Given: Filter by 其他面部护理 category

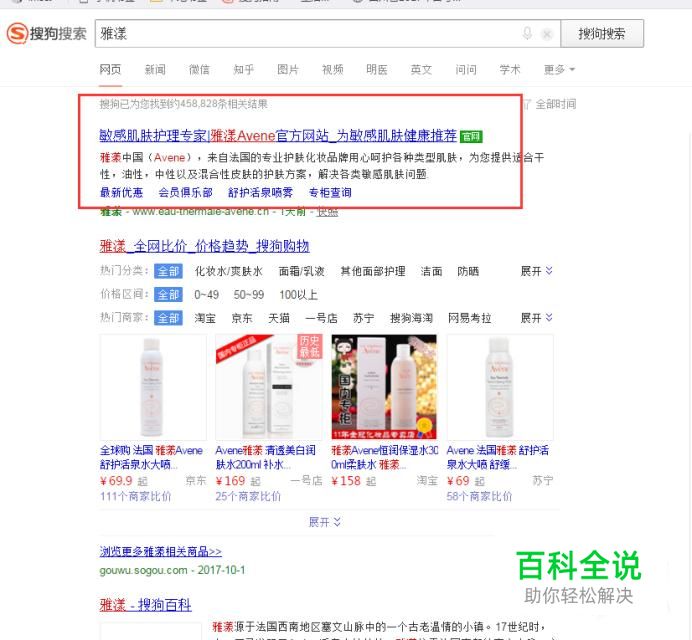Looking at the screenshot, I should coord(373,271).
